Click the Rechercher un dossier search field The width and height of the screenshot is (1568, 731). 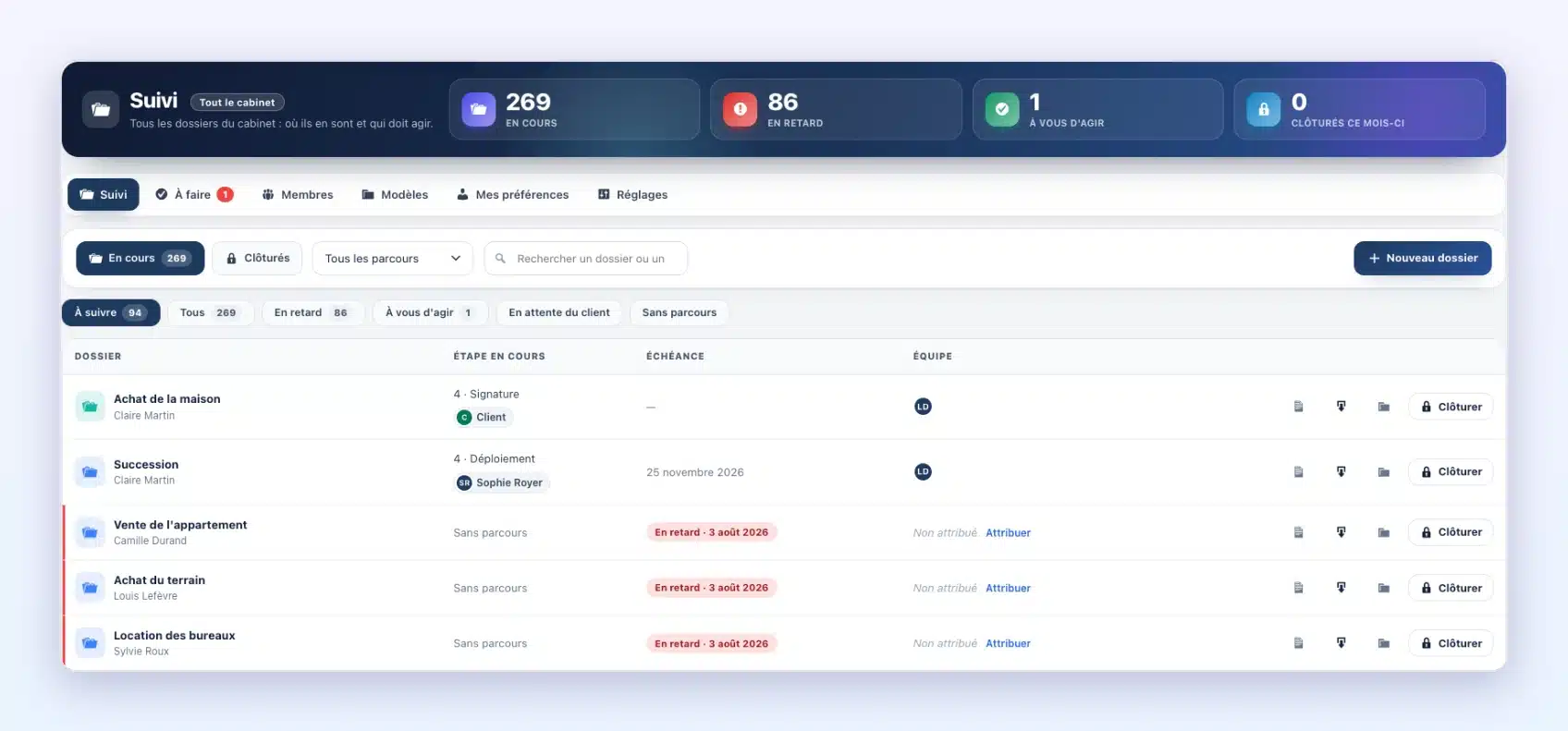click(x=586, y=259)
